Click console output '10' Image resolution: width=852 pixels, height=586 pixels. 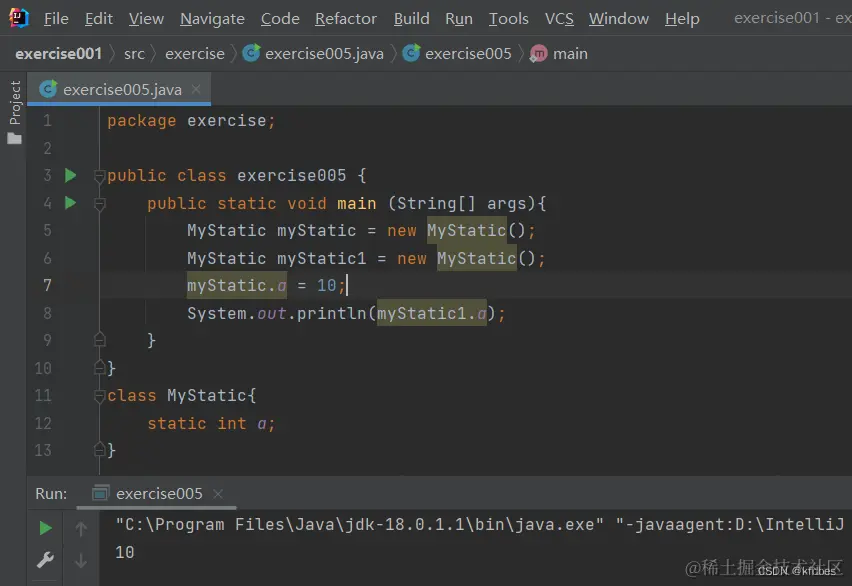coord(124,553)
